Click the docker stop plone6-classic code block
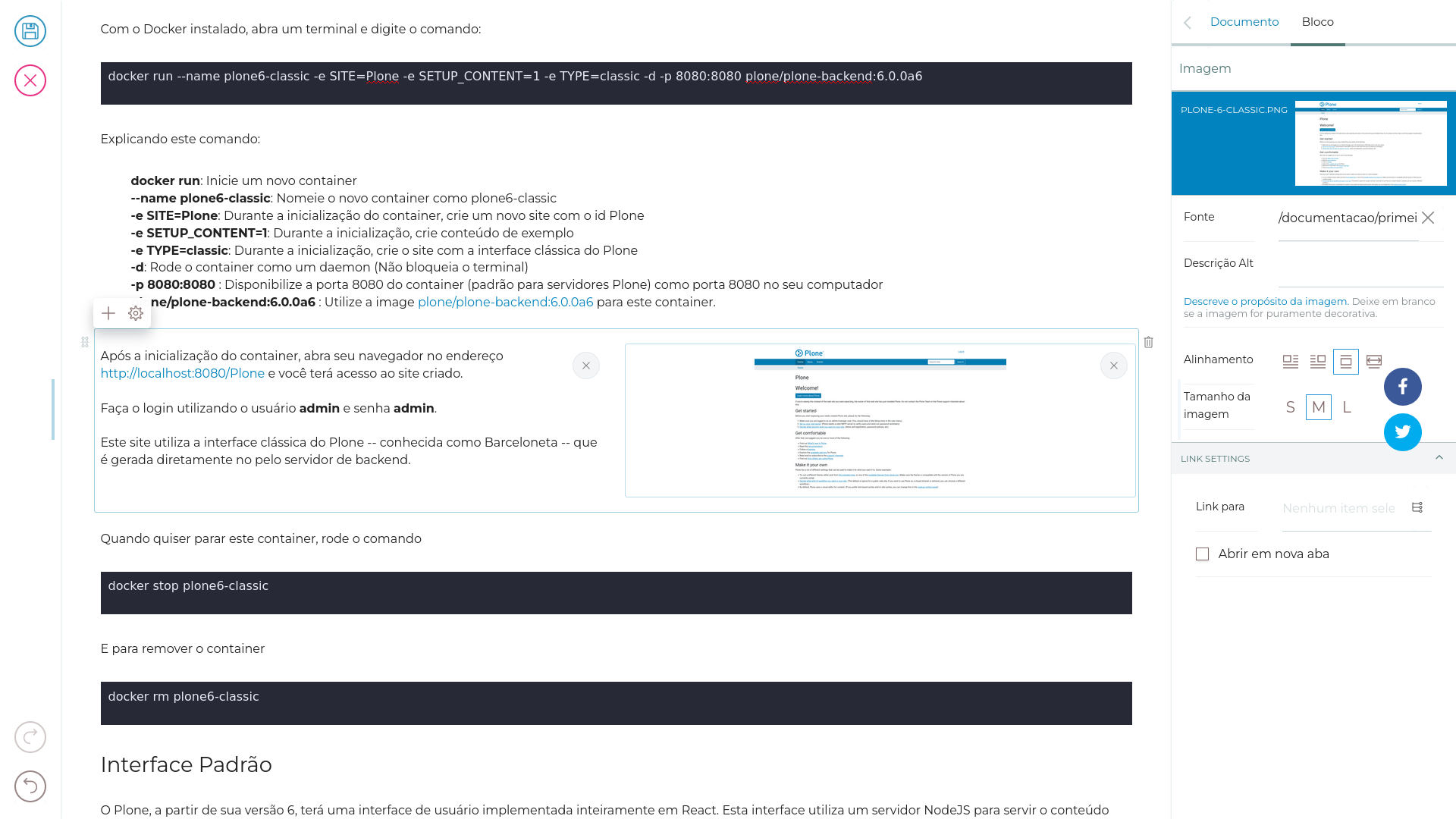 pos(617,593)
